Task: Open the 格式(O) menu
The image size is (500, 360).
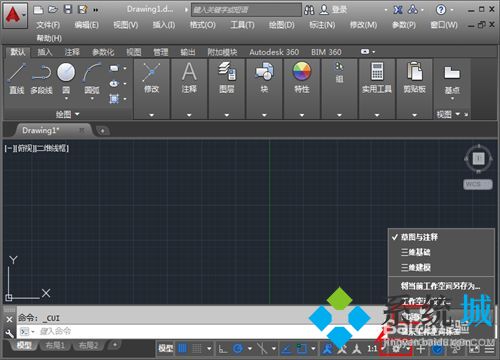Action: tap(203, 25)
